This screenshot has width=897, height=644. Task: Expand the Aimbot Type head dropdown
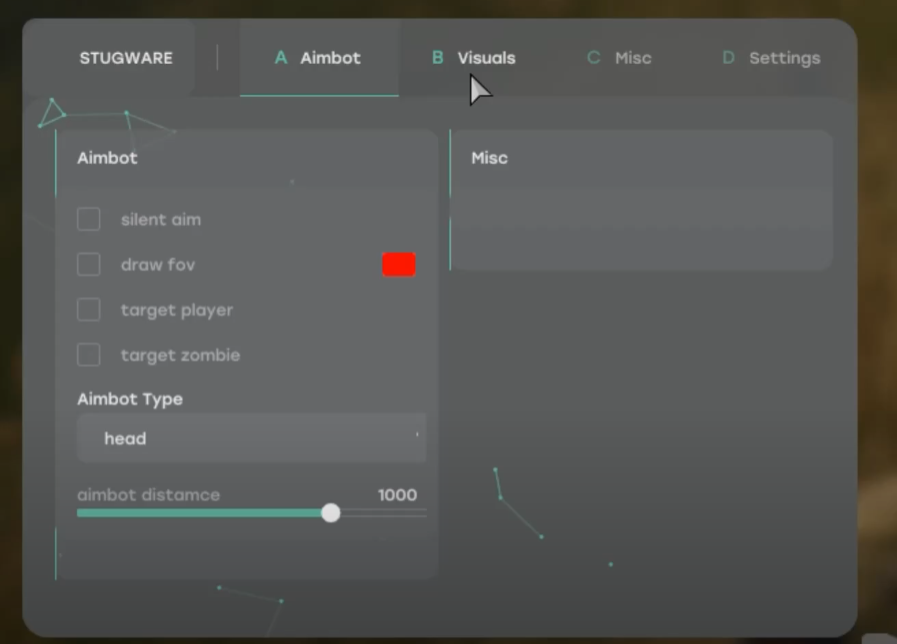[252, 438]
